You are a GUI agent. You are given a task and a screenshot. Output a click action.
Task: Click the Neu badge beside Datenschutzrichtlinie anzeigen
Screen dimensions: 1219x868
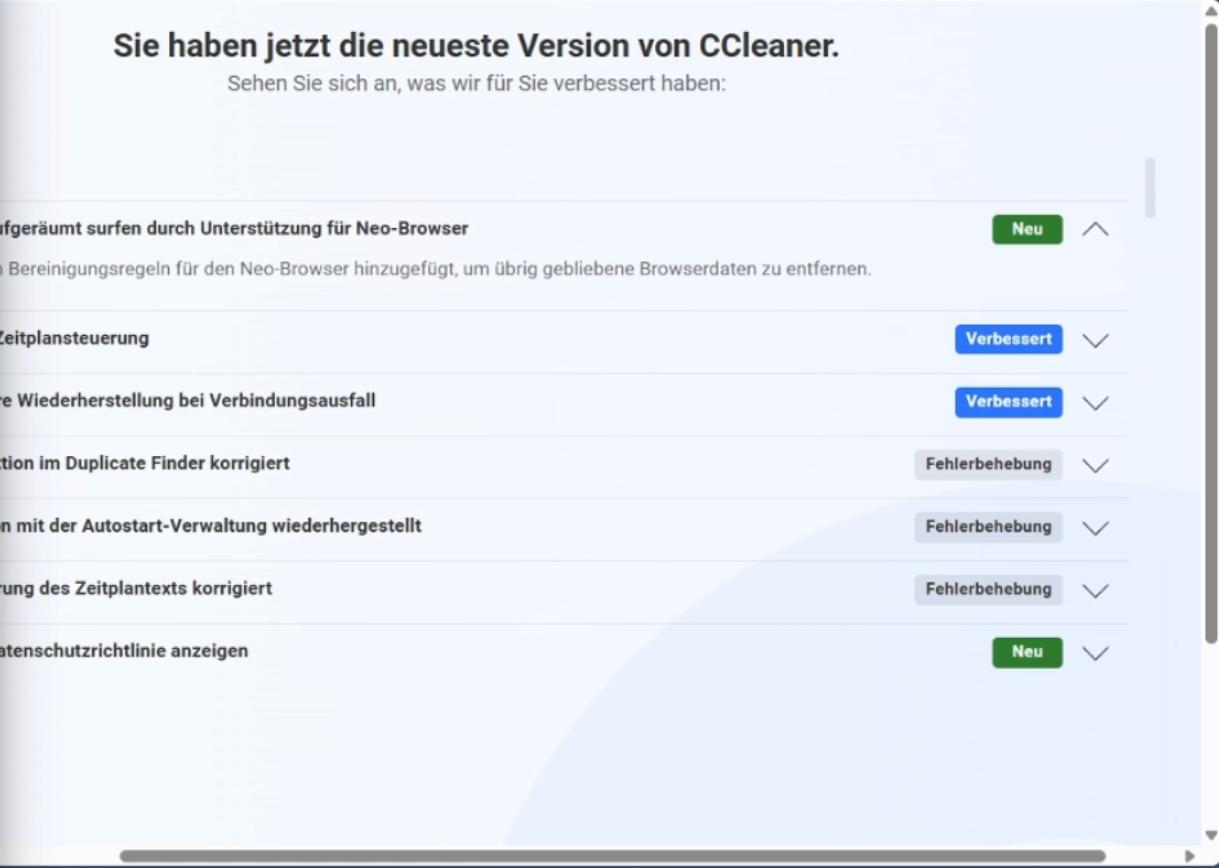[x=1027, y=652]
